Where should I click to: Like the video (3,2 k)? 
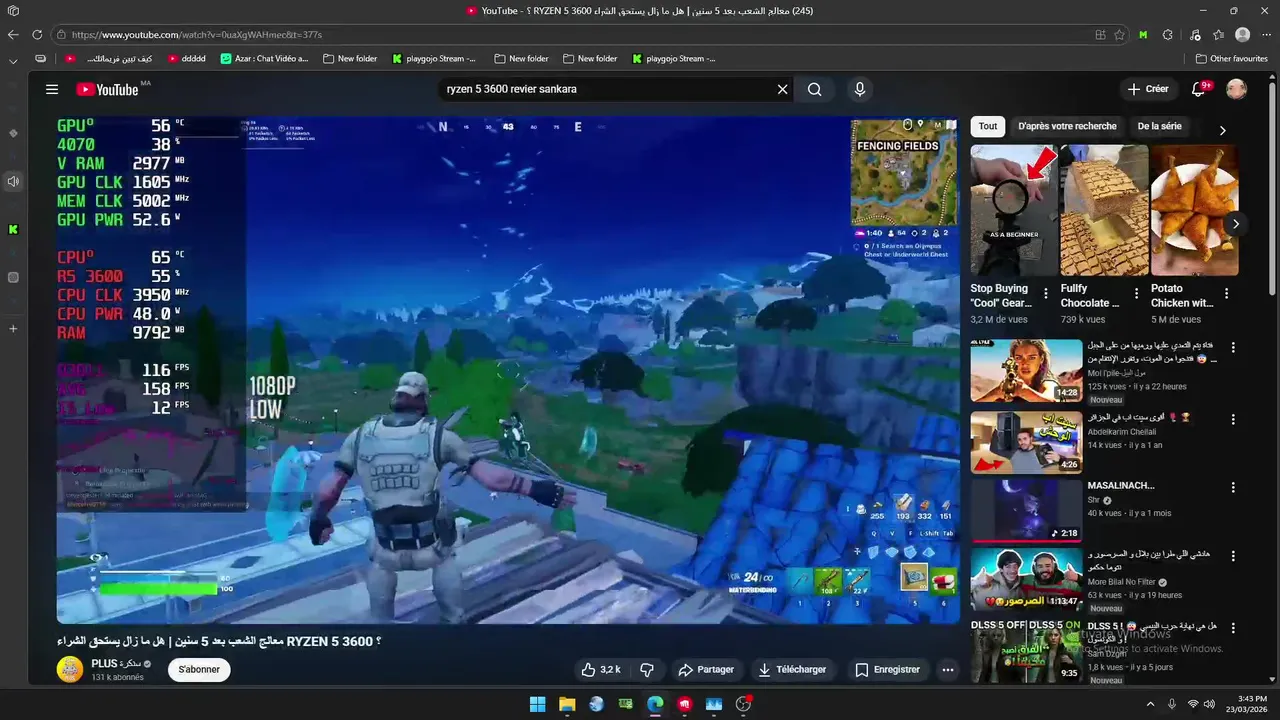(x=602, y=669)
